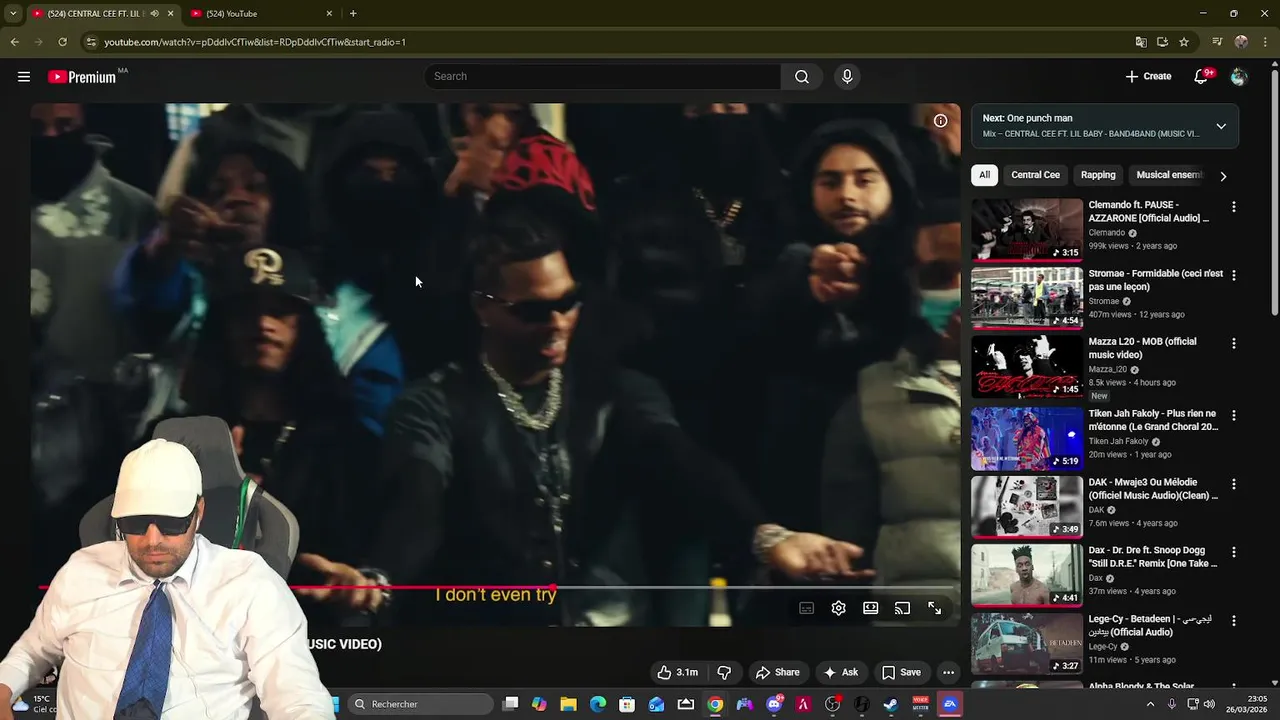Open options for Stromae Formidable video
This screenshot has width=1280, height=720.
1233,275
